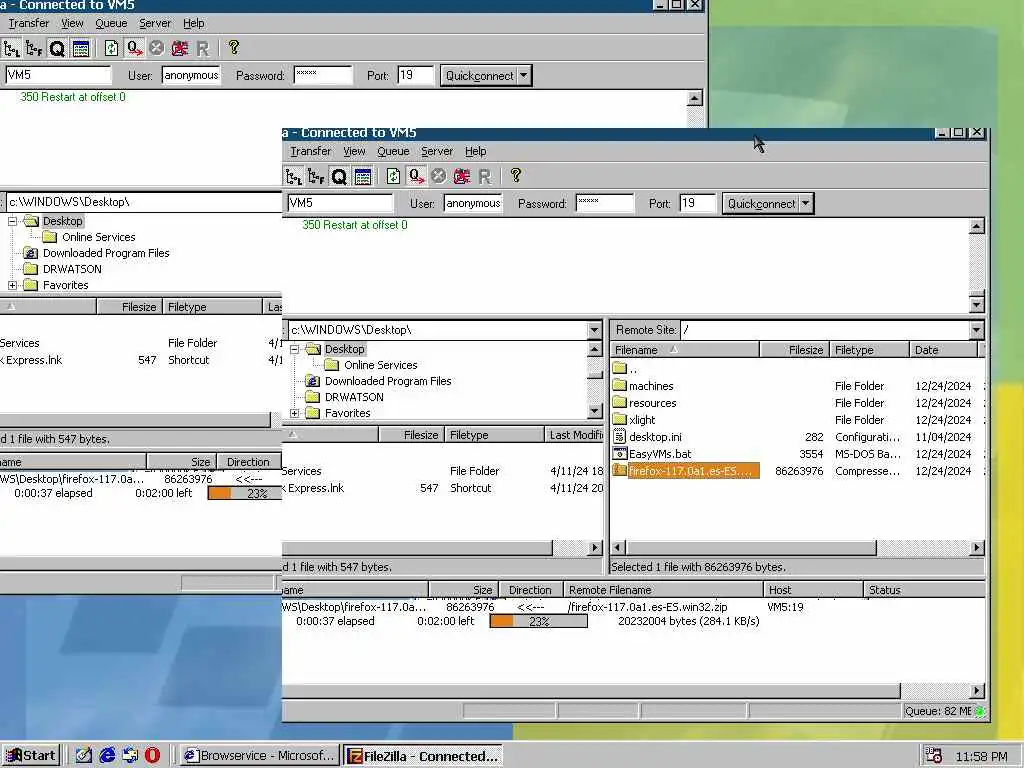This screenshot has width=1024, height=768.
Task: Sort remote list by Filesize column header
Action: pos(795,350)
